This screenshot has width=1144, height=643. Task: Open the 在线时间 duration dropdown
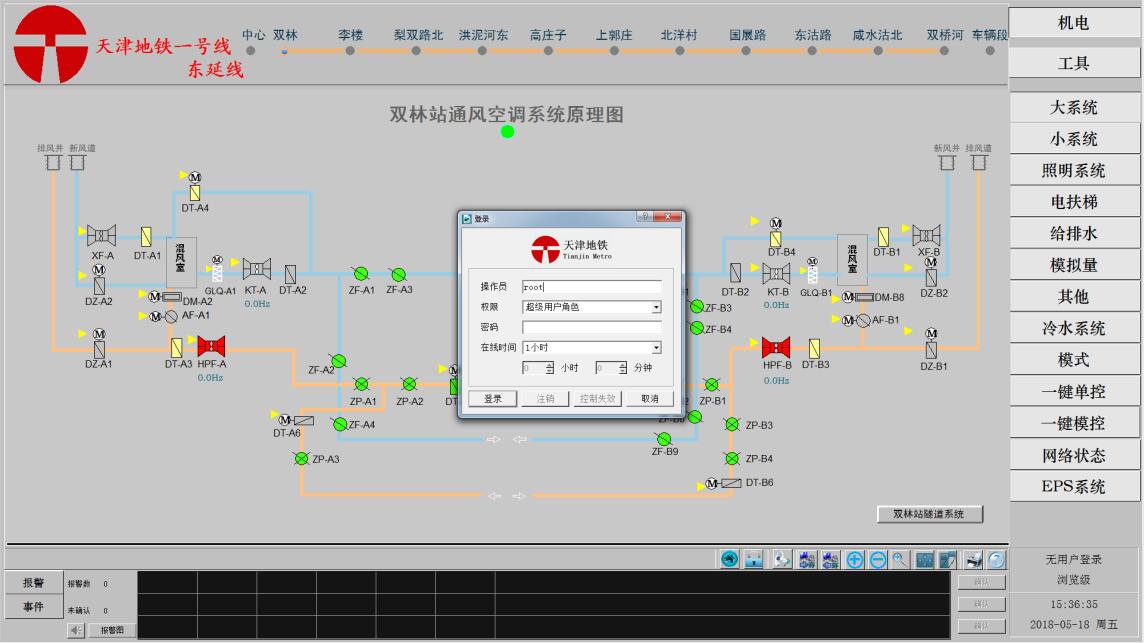pyautogui.click(x=656, y=348)
